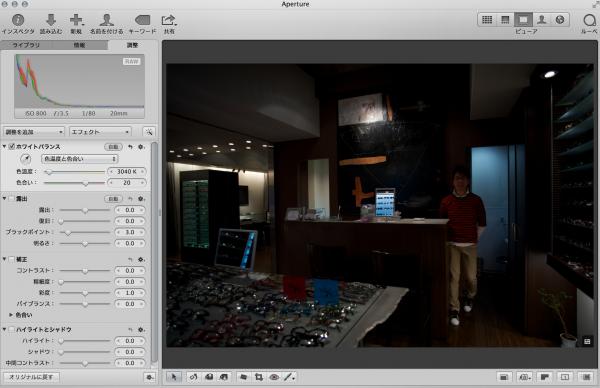The image size is (600, 388).
Task: Switch to the grid browser view icon
Action: (x=487, y=20)
